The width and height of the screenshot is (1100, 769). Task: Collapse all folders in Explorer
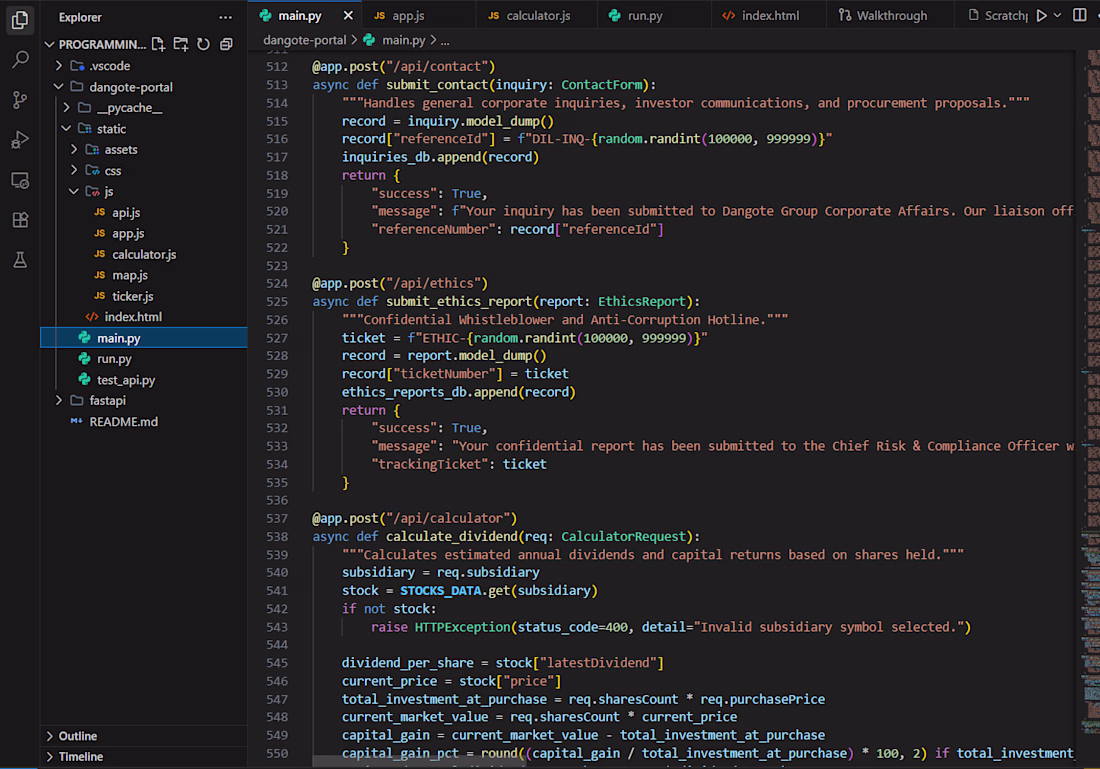coord(226,44)
